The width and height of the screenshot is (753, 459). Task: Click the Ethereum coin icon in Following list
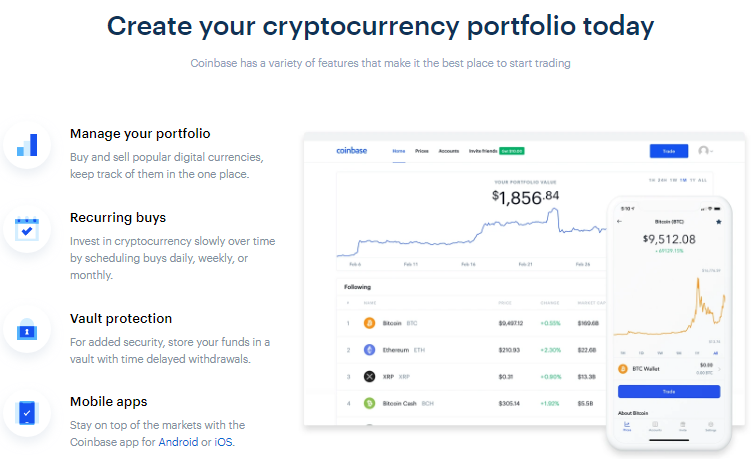pos(369,350)
